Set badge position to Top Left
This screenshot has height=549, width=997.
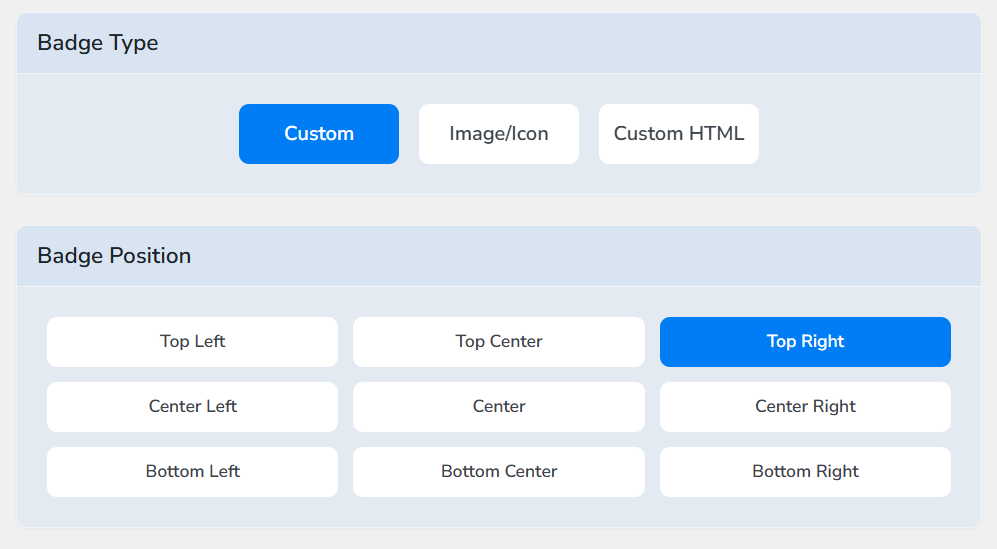(192, 342)
